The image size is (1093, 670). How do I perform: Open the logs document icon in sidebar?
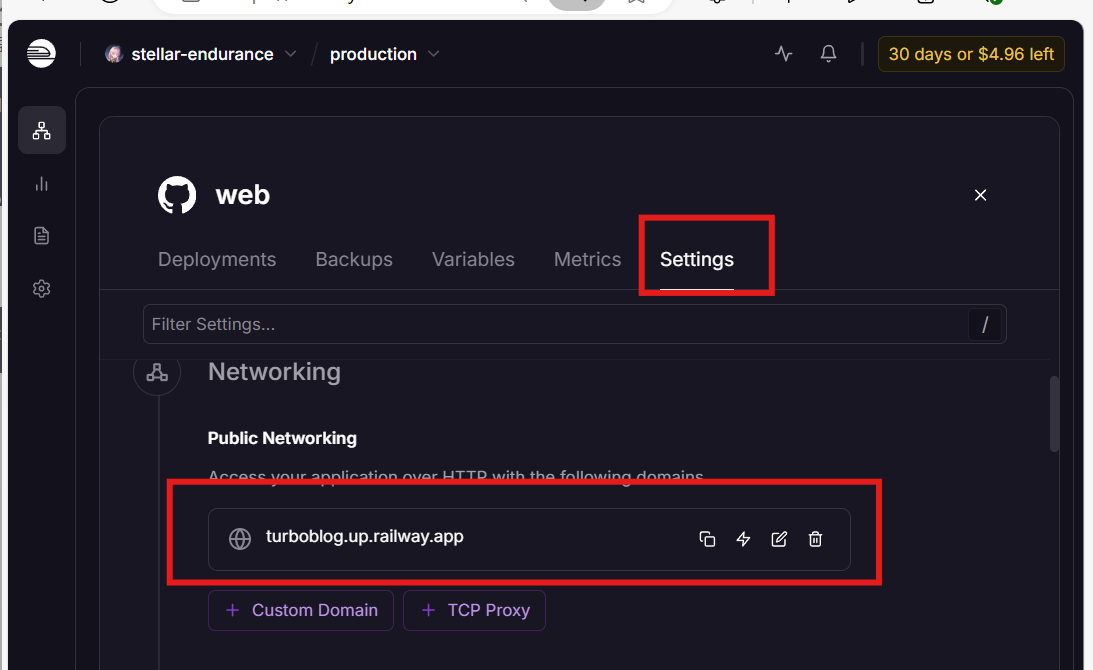42,236
